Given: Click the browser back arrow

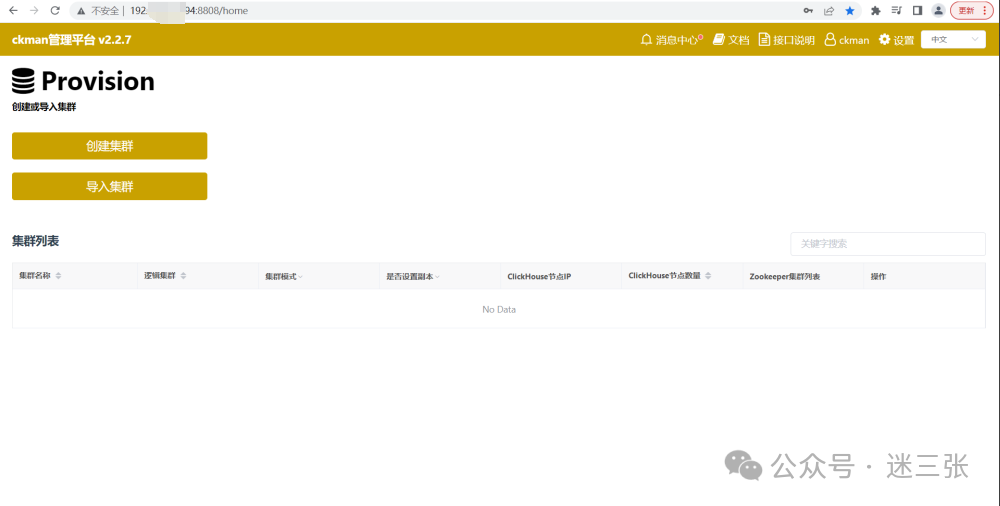Looking at the screenshot, I should click(x=13, y=10).
